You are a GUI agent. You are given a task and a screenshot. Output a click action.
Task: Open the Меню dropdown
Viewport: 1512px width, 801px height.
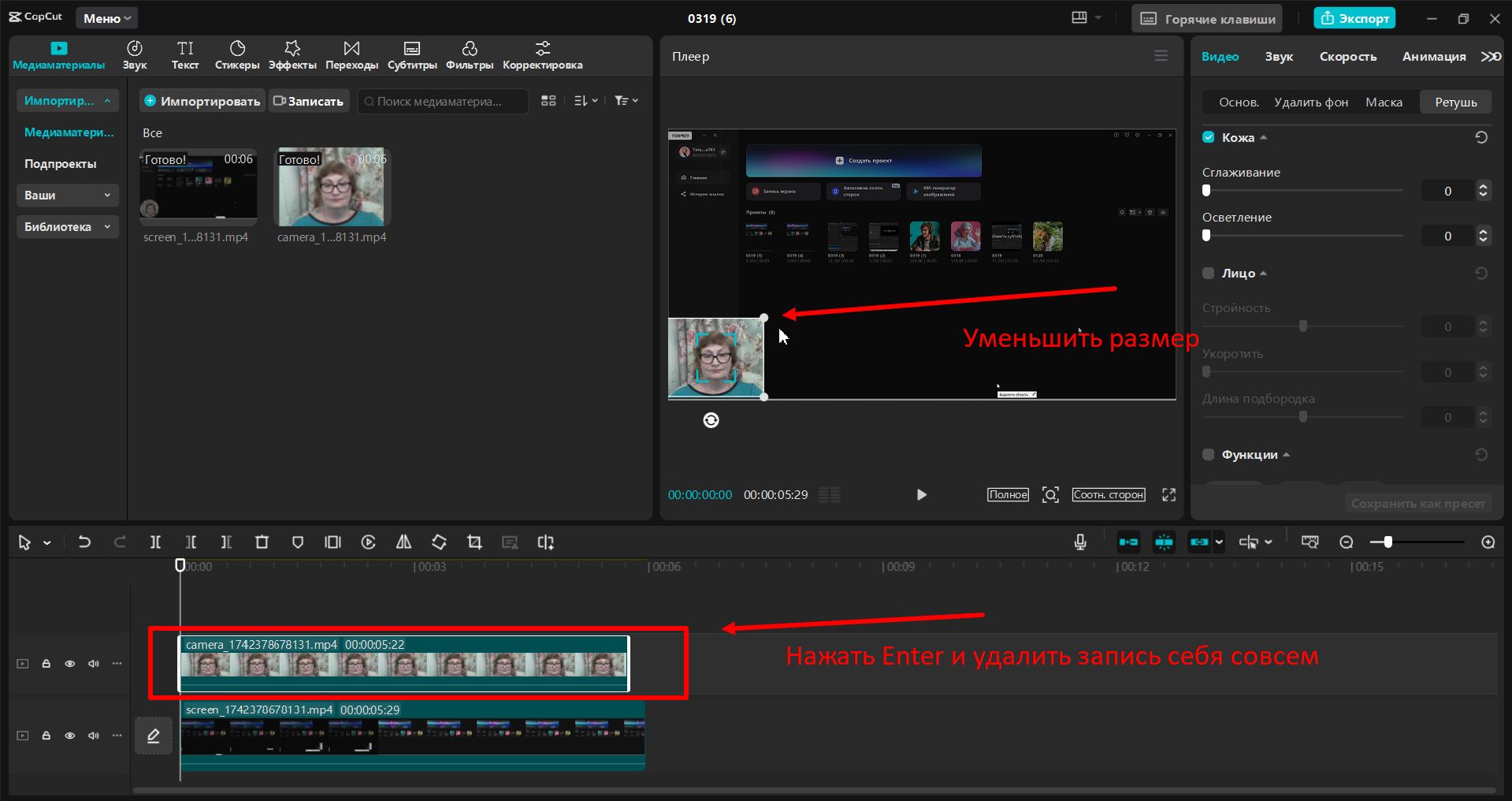coord(107,18)
